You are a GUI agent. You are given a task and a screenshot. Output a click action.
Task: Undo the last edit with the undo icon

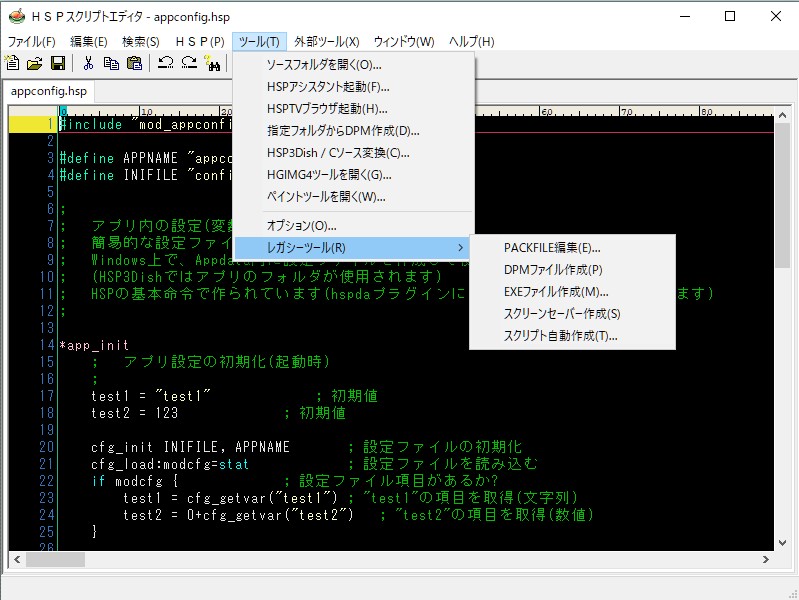pos(165,63)
